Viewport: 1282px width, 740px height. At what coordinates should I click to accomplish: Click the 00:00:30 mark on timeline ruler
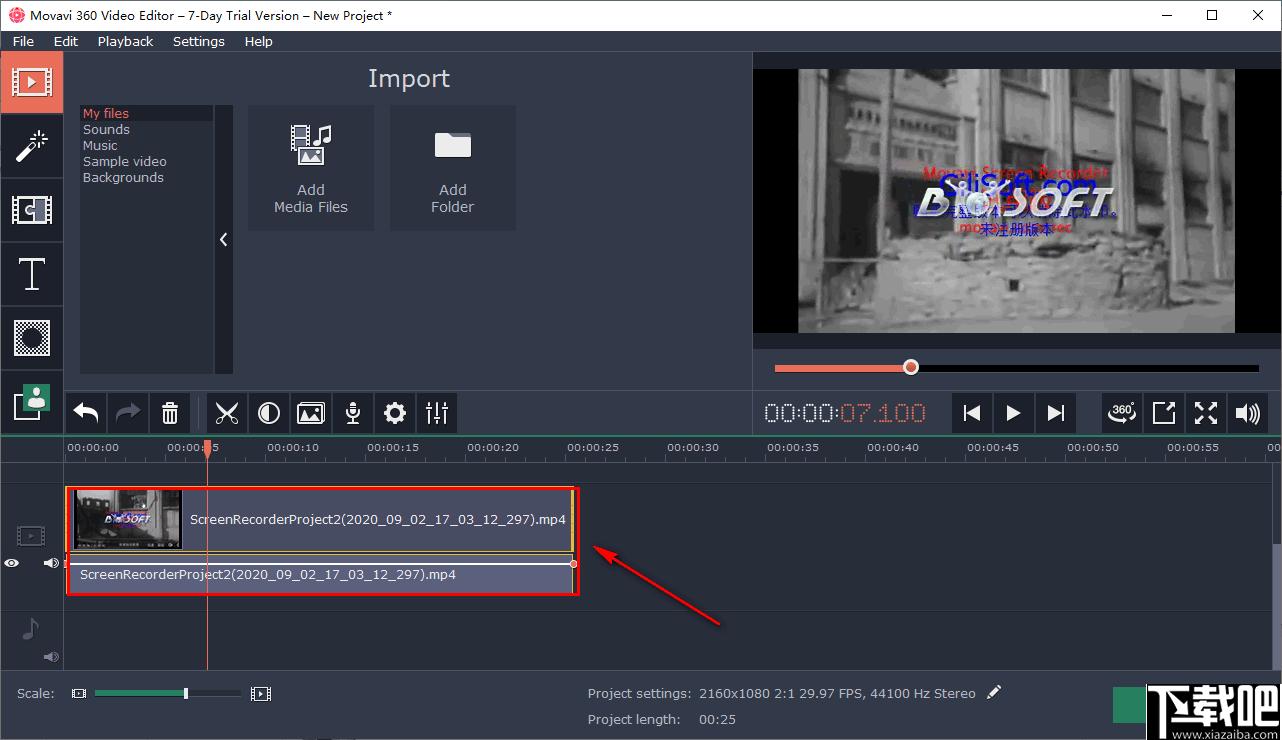[x=692, y=448]
